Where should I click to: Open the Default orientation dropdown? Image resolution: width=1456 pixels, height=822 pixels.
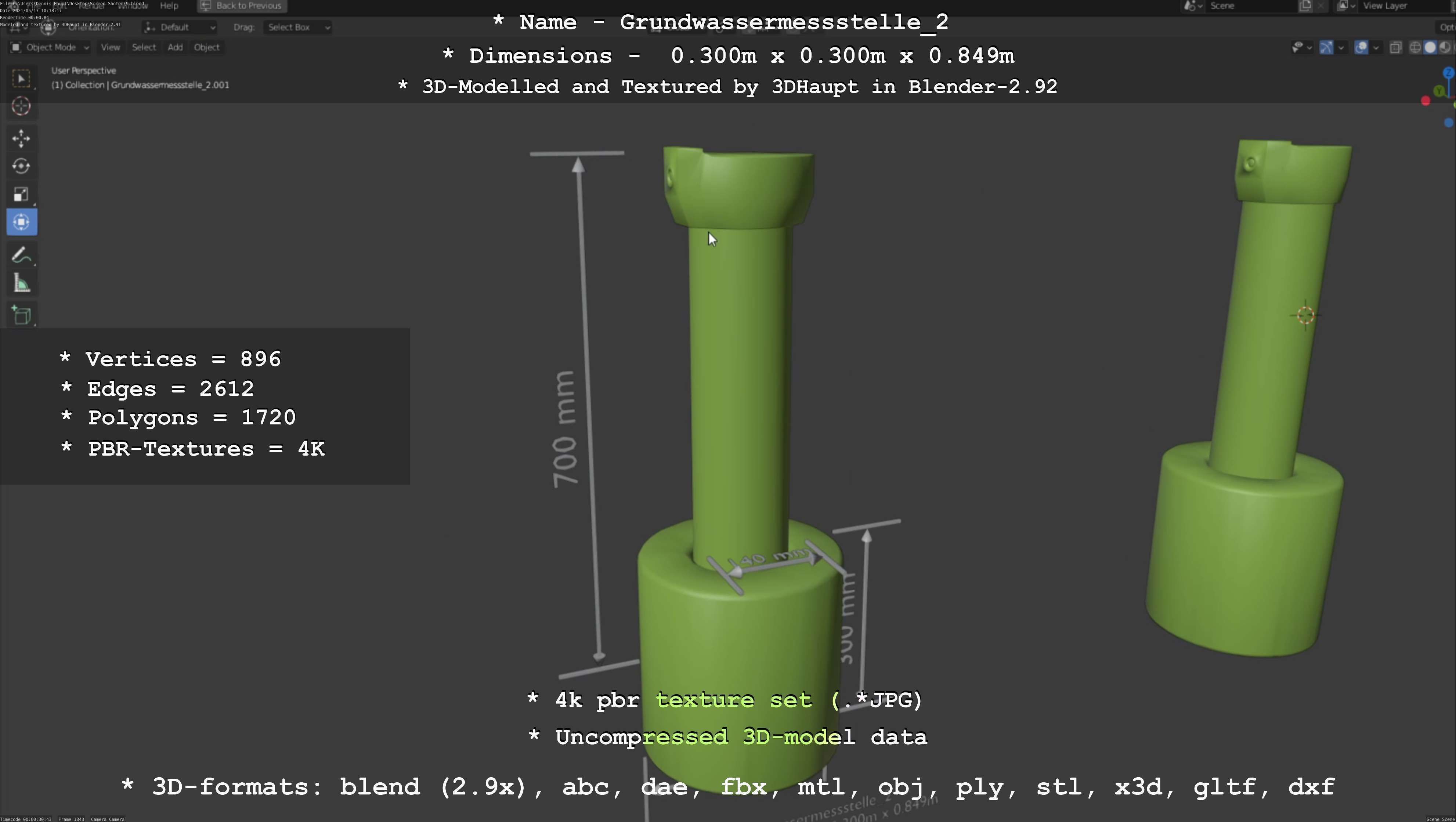[x=180, y=27]
